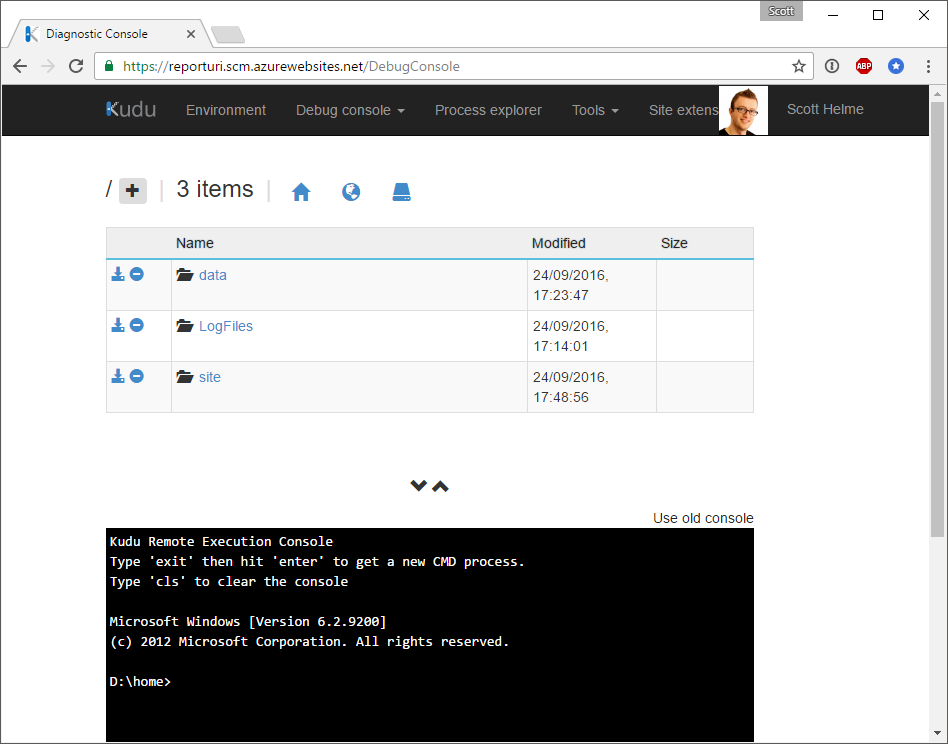The image size is (948, 744).
Task: Download the data folder as zip
Action: (x=117, y=273)
